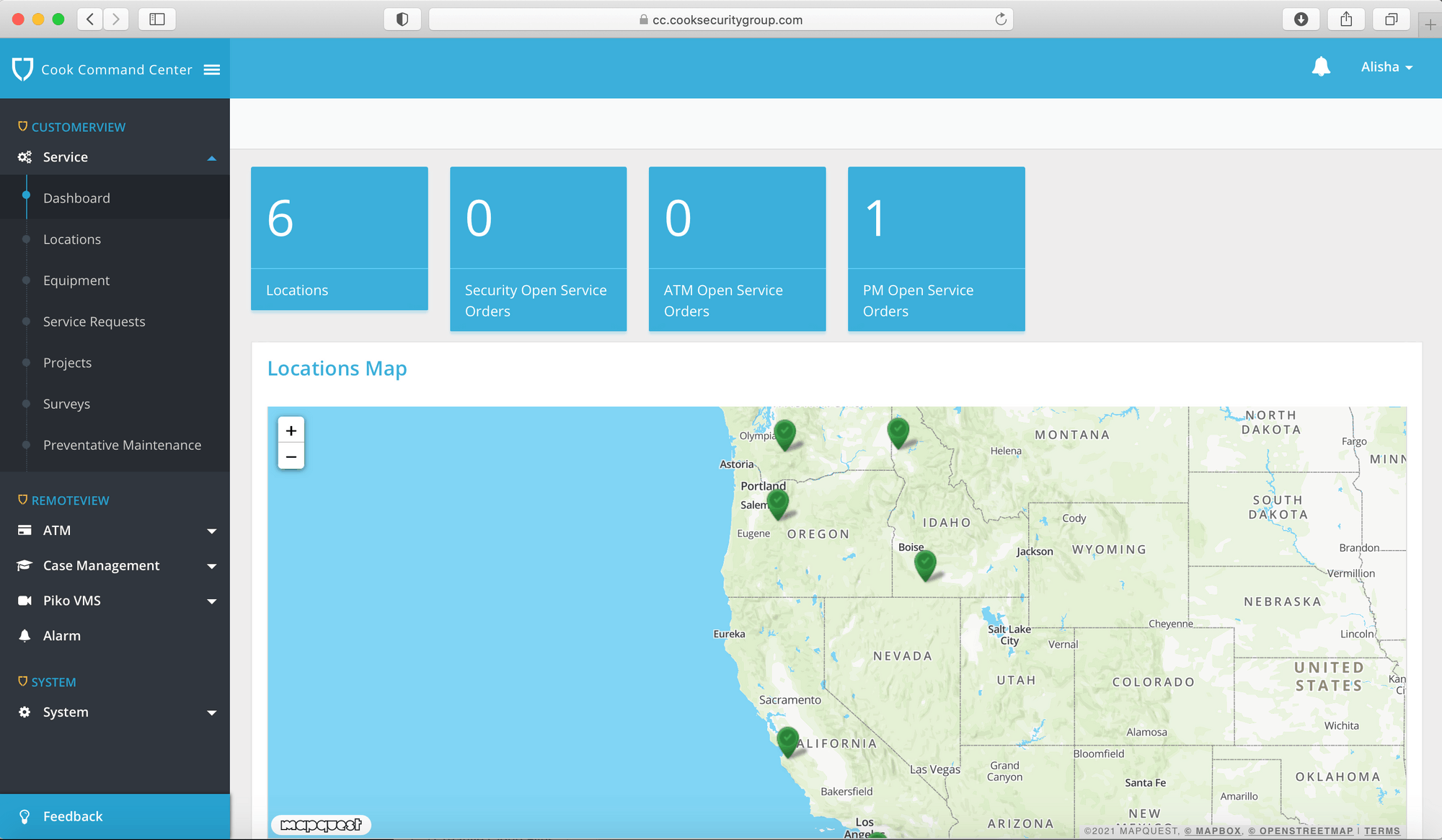The image size is (1442, 840).
Task: Open the Alisha account dropdown
Action: (1386, 66)
